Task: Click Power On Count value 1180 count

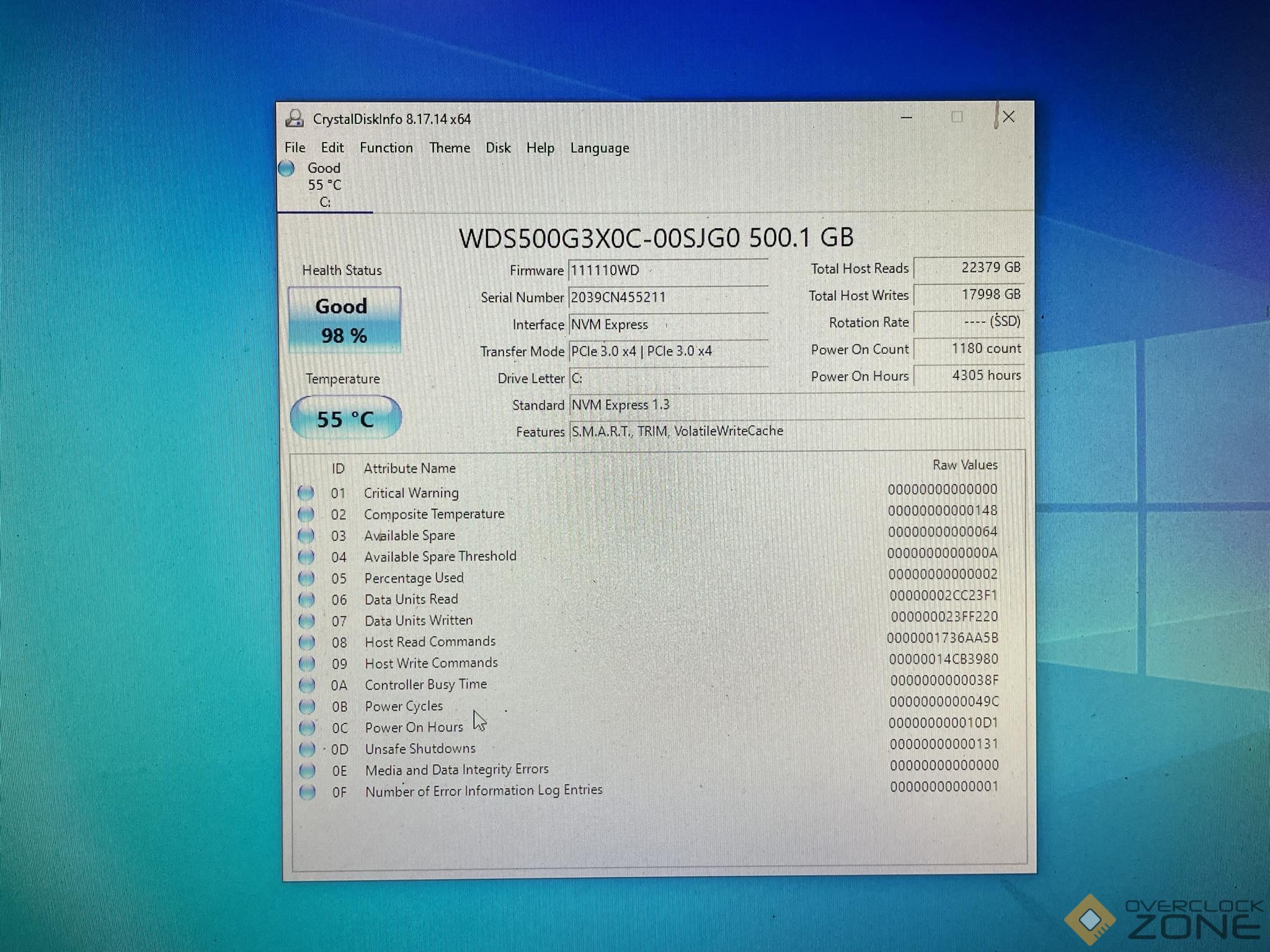Action: pos(969,348)
